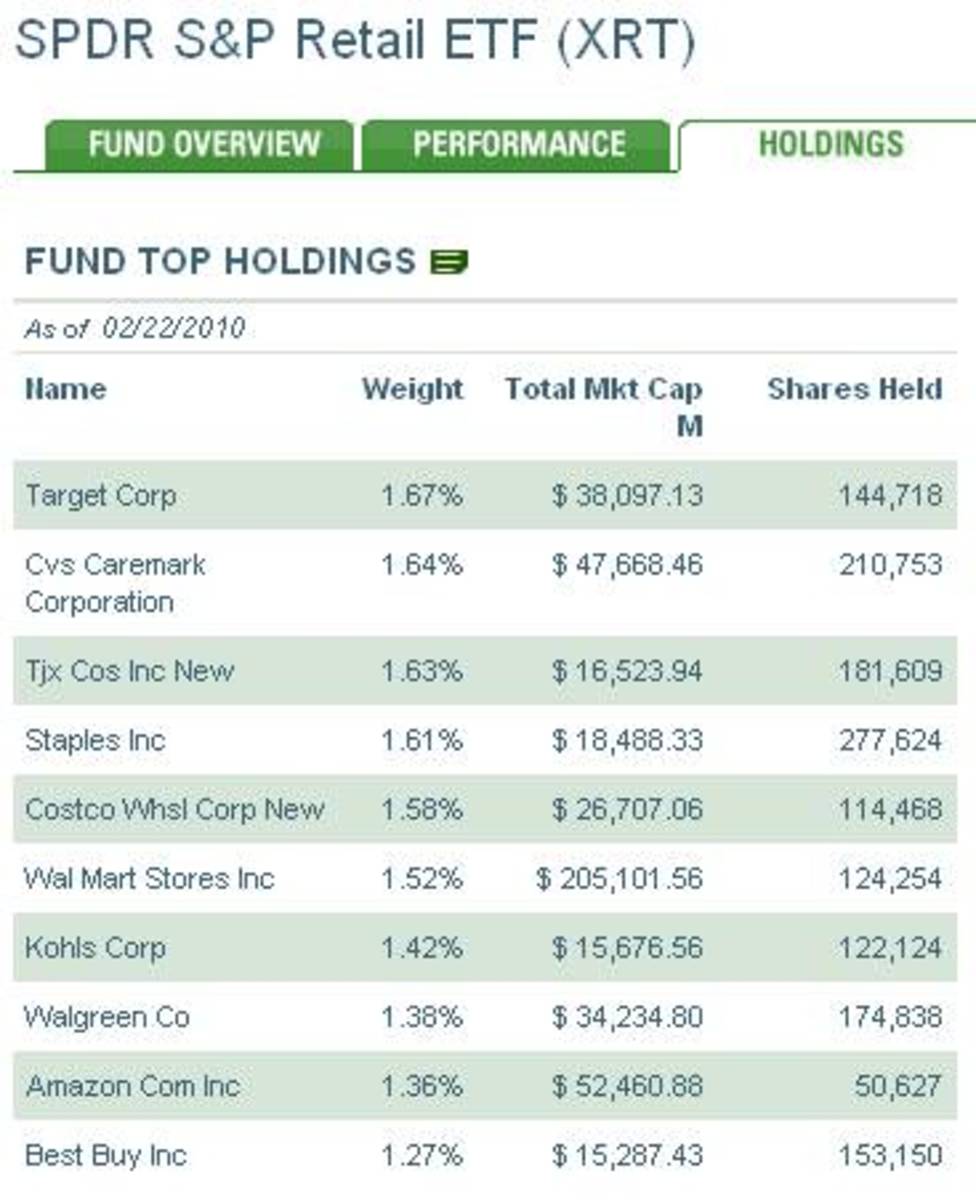Open the Amazon Com Inc holding
The image size is (976, 1200).
point(132,1086)
